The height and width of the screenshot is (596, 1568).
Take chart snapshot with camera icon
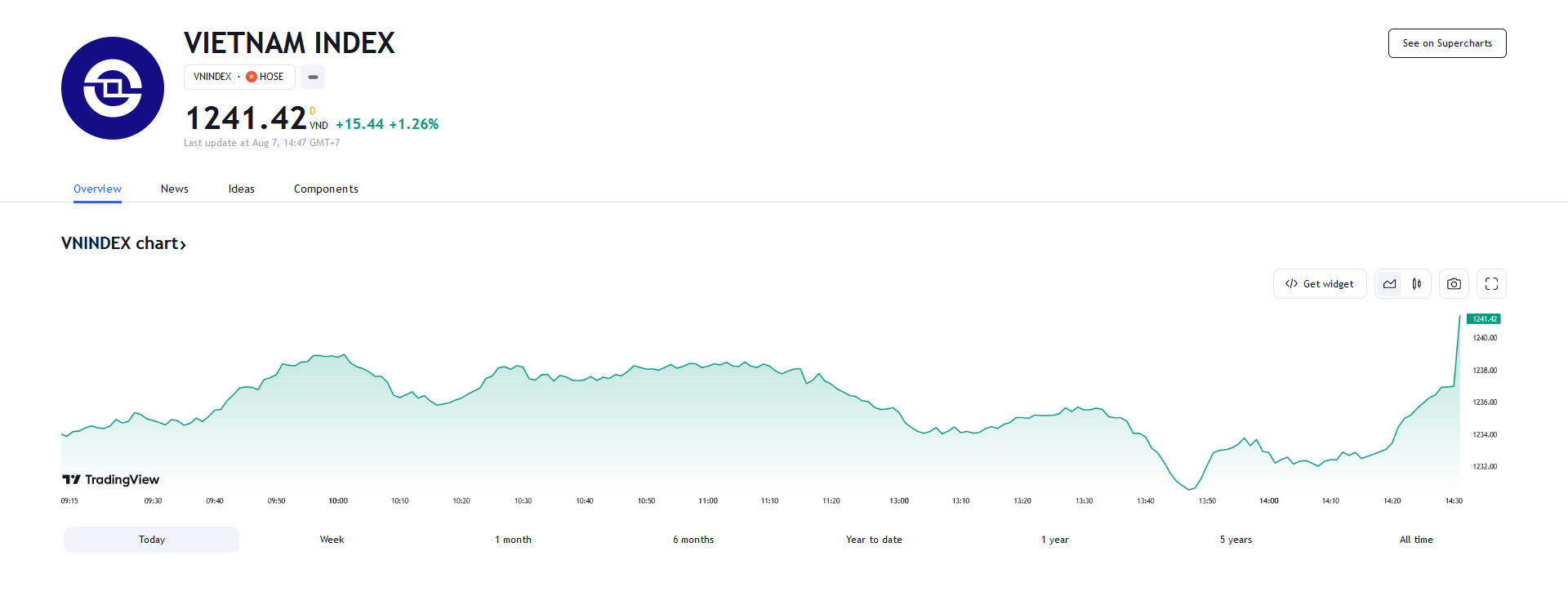click(x=1454, y=284)
